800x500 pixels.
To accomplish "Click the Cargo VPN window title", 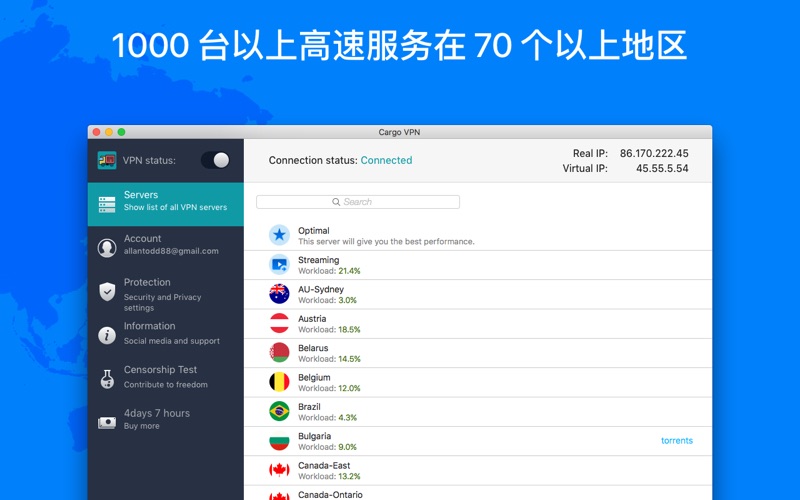I will [x=399, y=132].
